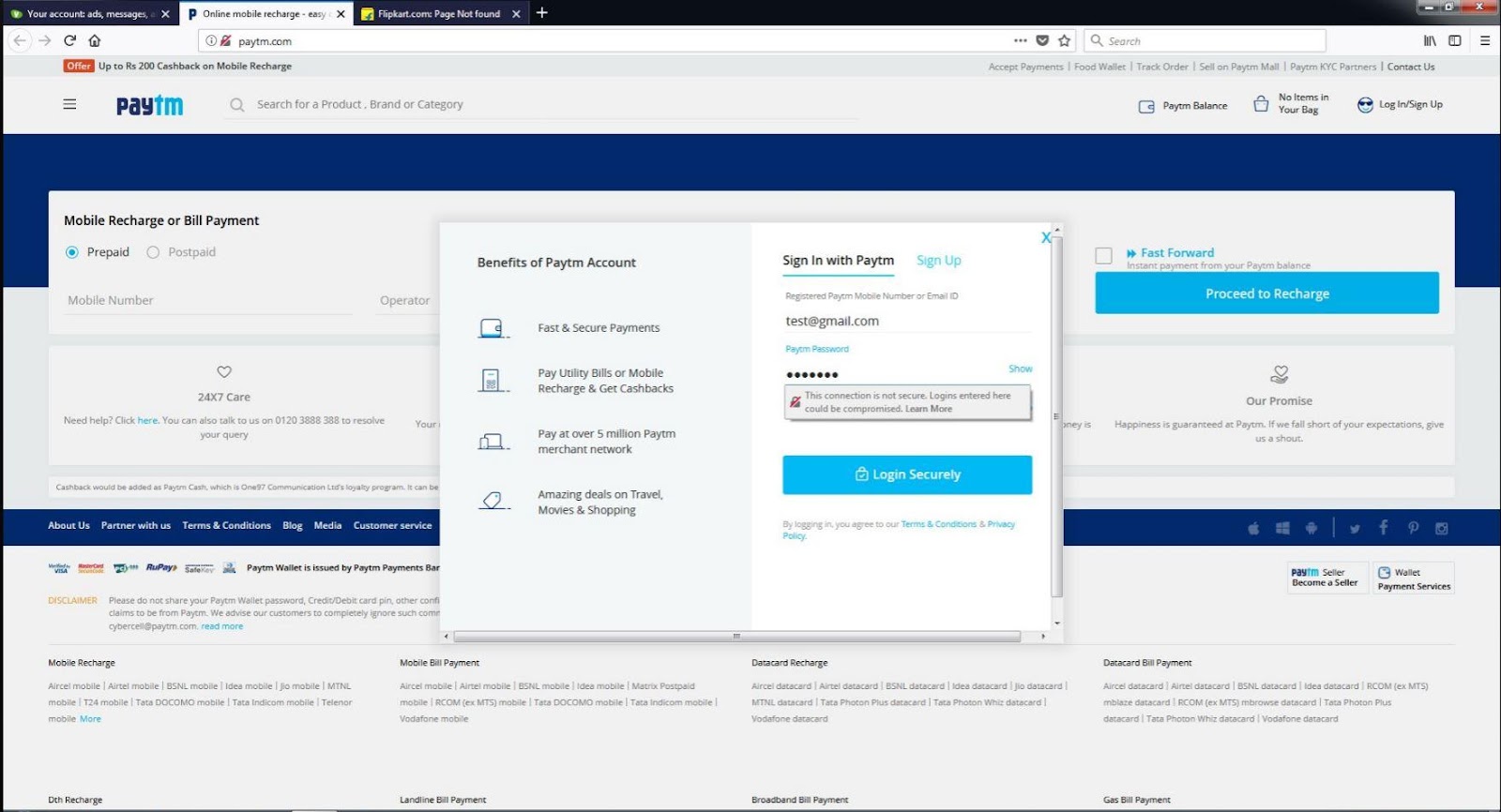Show the browser sidebar

click(x=1455, y=40)
